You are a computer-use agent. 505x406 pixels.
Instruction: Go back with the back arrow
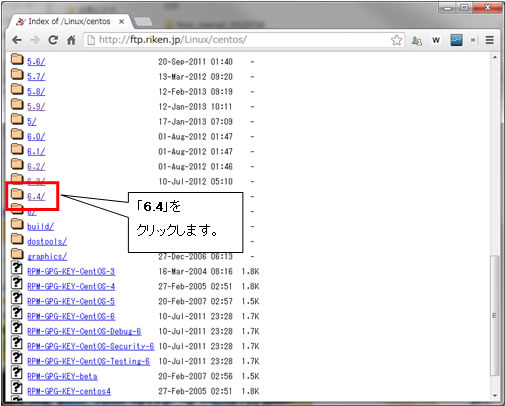[17, 40]
